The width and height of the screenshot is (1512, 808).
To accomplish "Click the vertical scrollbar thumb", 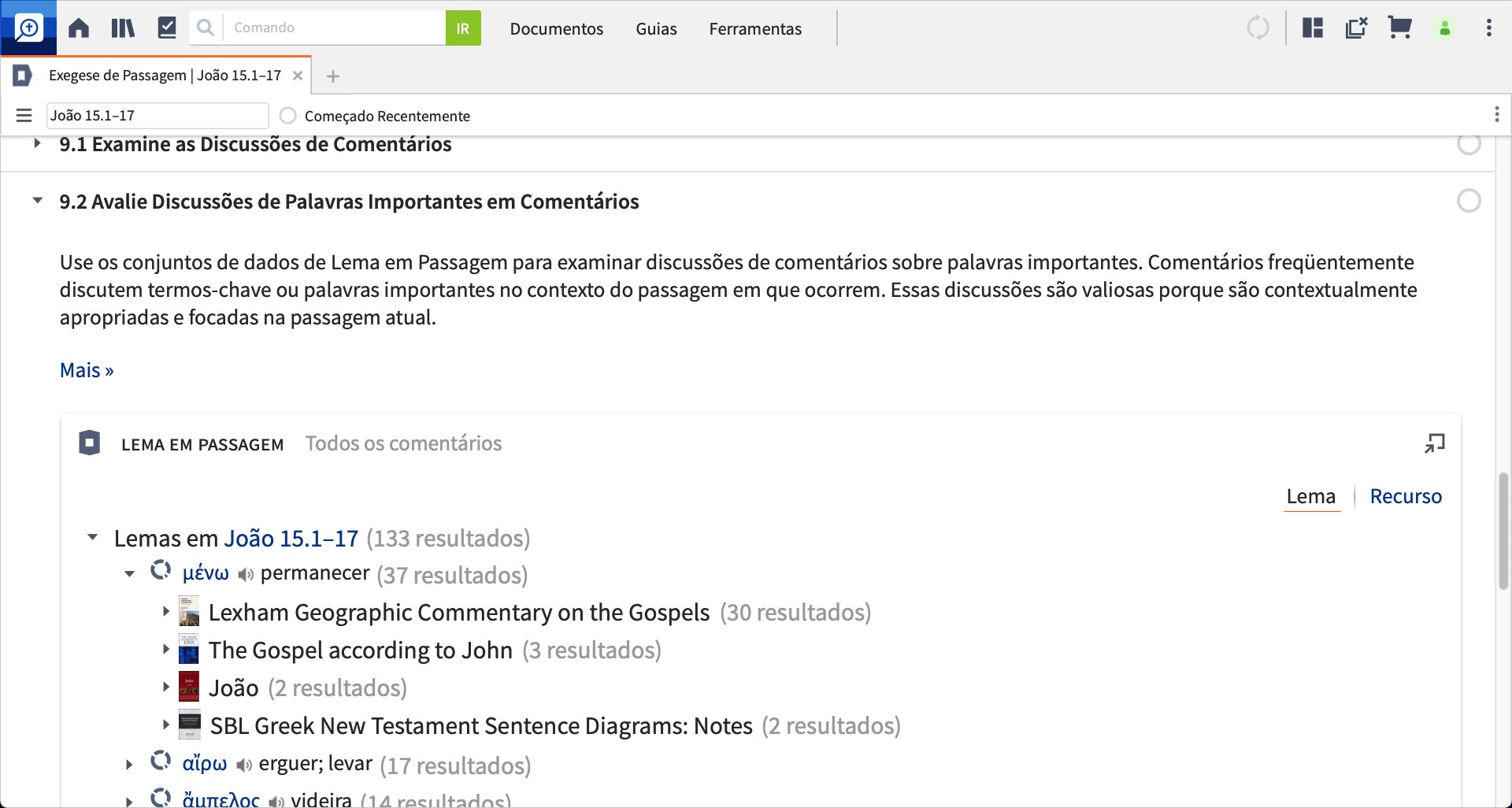I will [x=1503, y=531].
